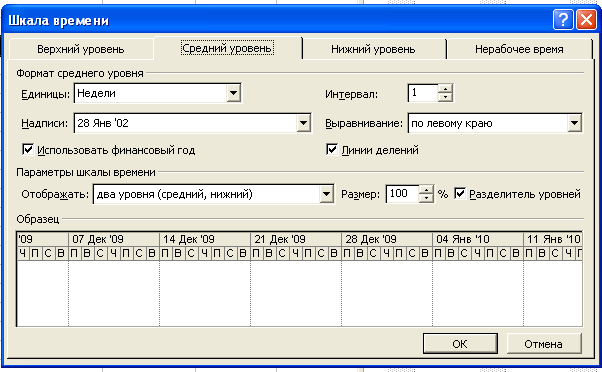602x372 pixels.
Task: Click the 07 Дек '09 week in preview
Action: [114, 240]
